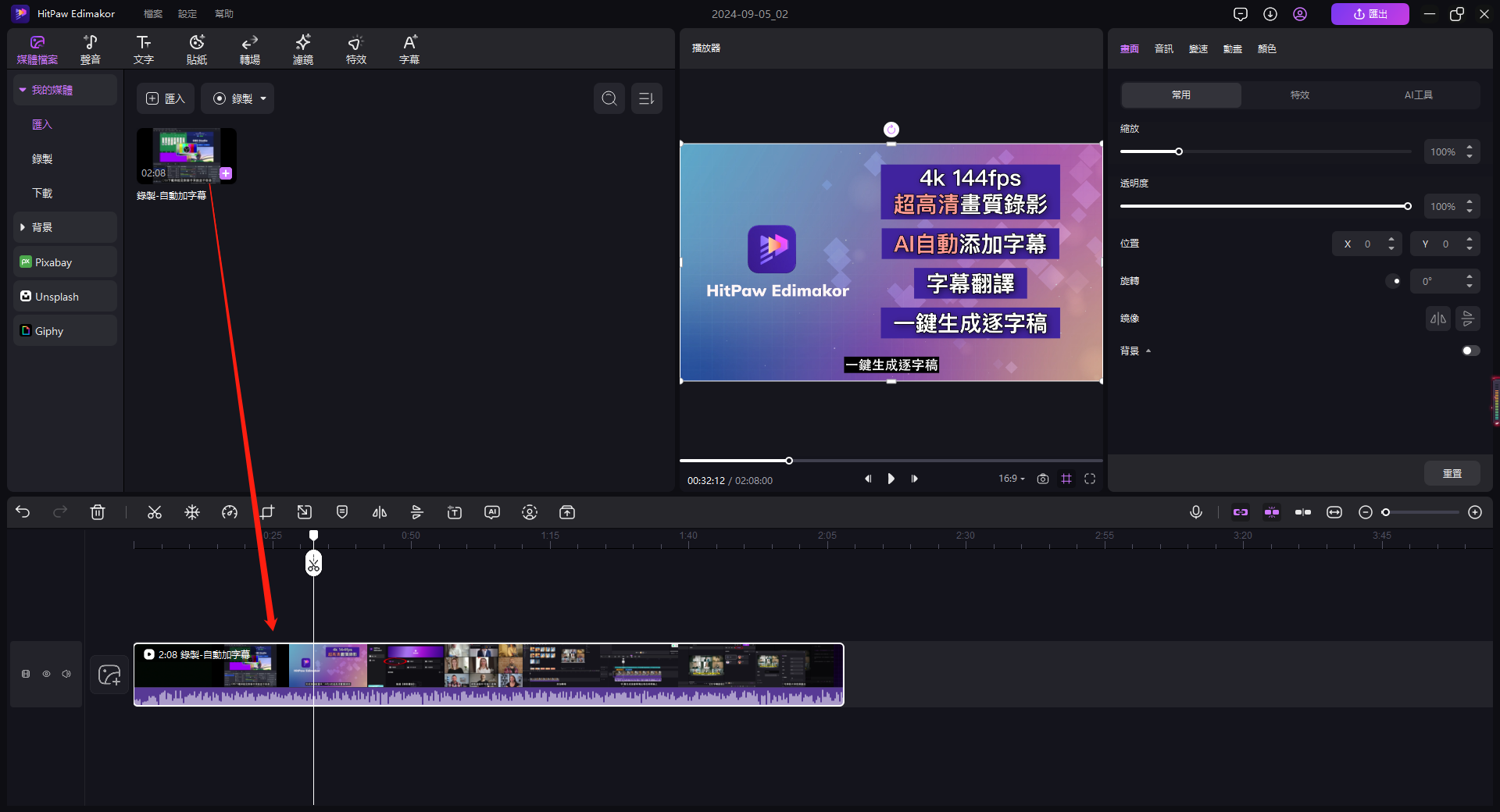Click the AI portrait cutout icon
The image size is (1500, 812).
530,512
